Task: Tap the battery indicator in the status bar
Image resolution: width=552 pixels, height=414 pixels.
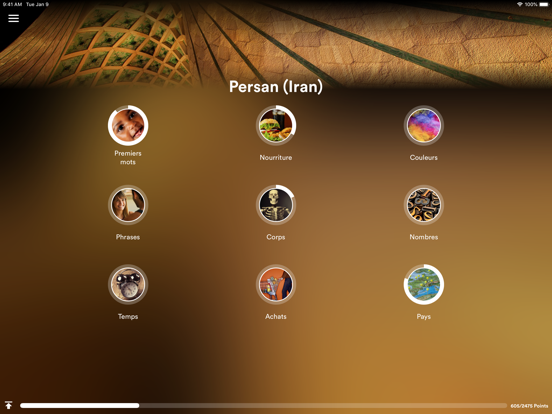Action: pyautogui.click(x=544, y=5)
